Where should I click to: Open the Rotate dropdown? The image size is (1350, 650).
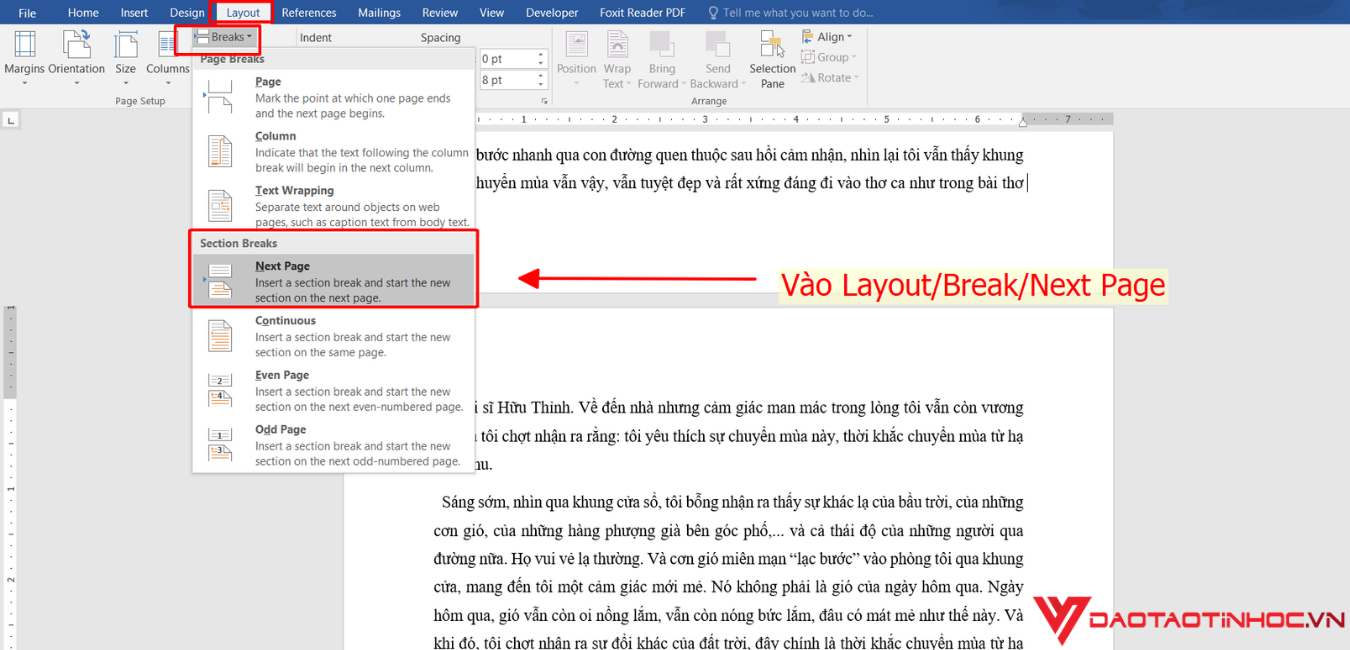coord(829,77)
